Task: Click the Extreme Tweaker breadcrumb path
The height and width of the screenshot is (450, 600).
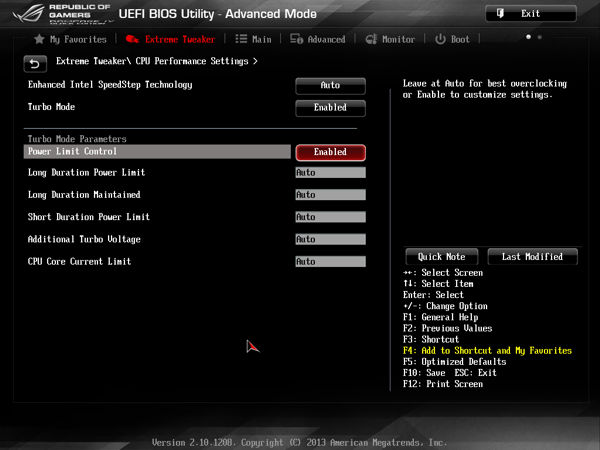Action: 157,61
